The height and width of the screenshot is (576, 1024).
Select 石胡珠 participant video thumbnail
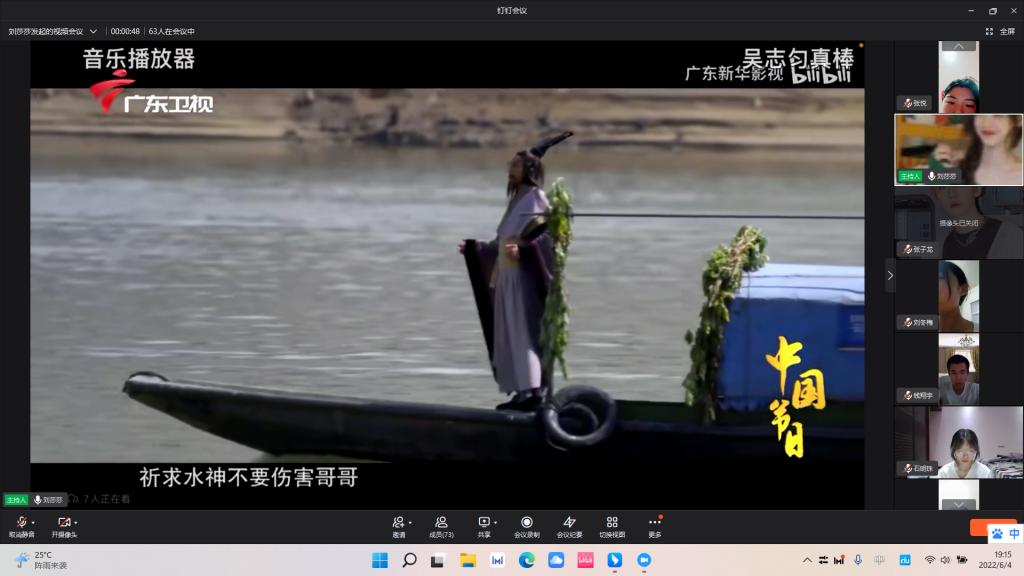pos(958,442)
